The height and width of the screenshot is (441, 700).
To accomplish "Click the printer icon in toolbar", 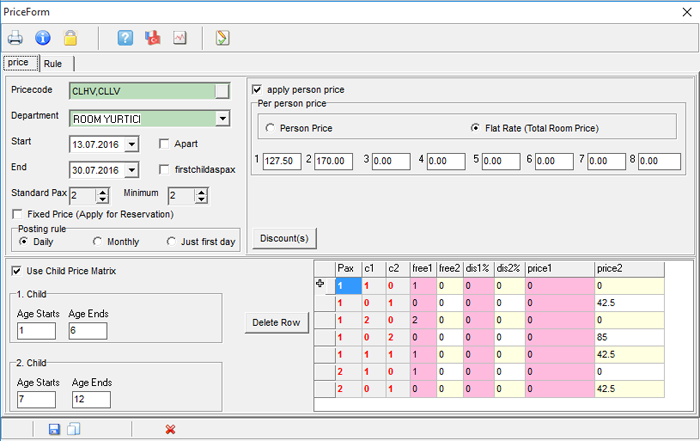I will [x=15, y=38].
